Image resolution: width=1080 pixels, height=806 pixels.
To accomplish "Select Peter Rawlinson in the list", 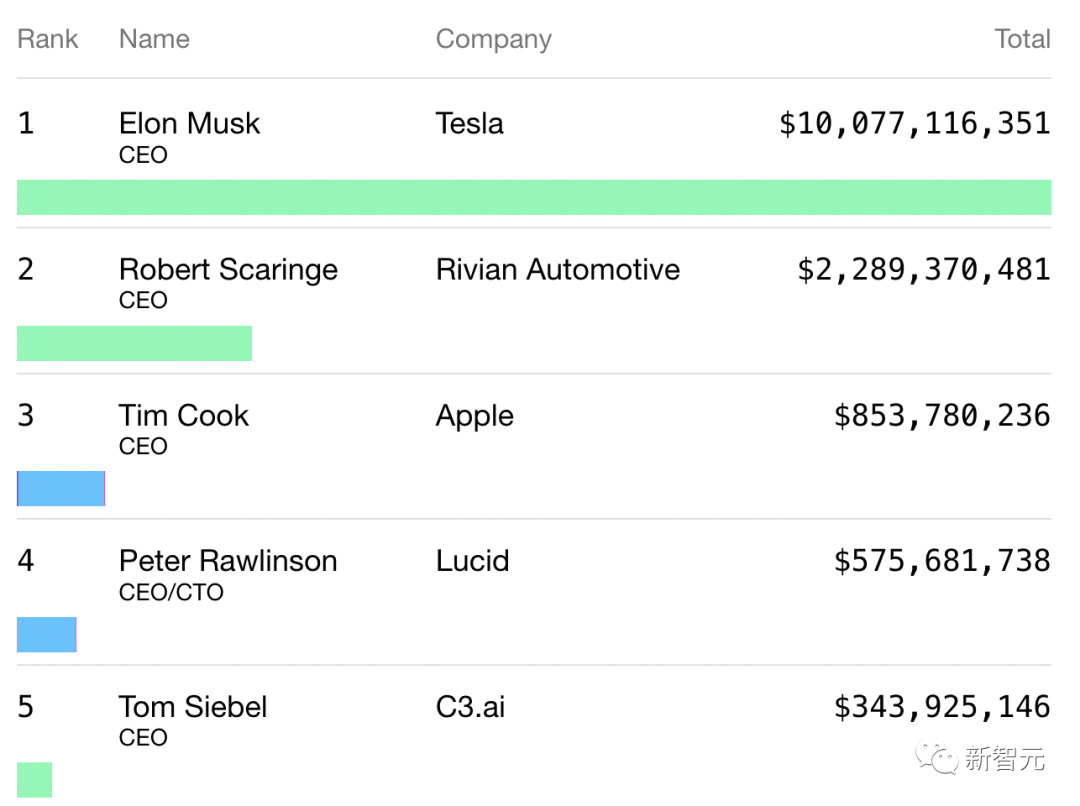I will (x=228, y=561).
